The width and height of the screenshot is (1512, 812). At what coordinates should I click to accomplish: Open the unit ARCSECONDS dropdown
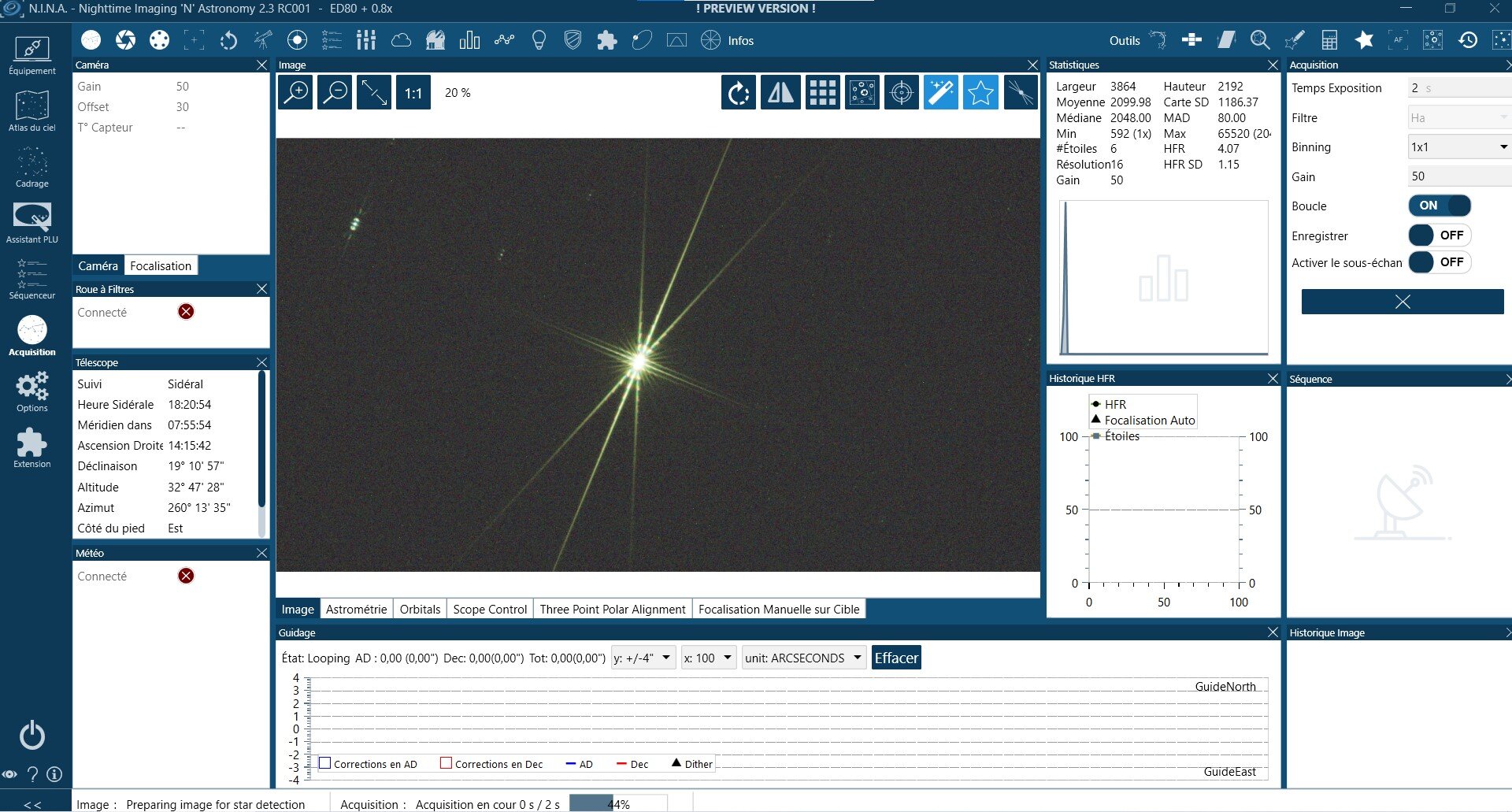[804, 658]
